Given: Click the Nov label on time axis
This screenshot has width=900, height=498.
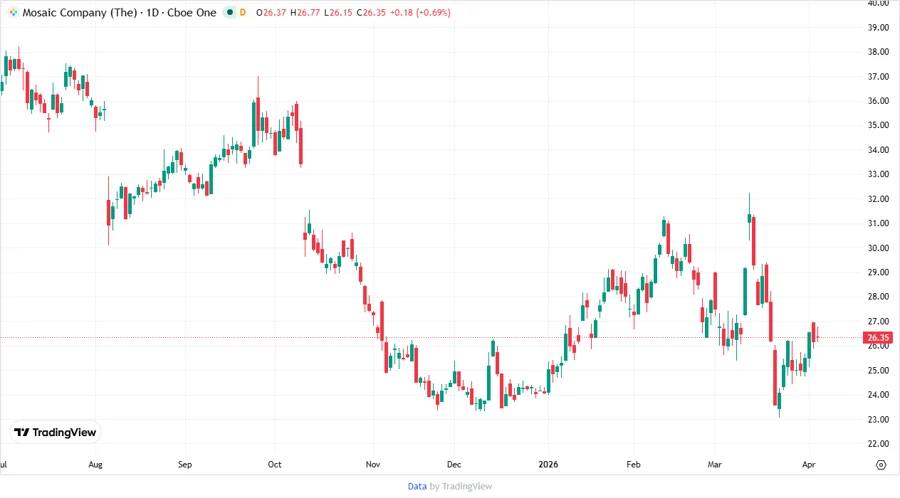Looking at the screenshot, I should [x=373, y=464].
